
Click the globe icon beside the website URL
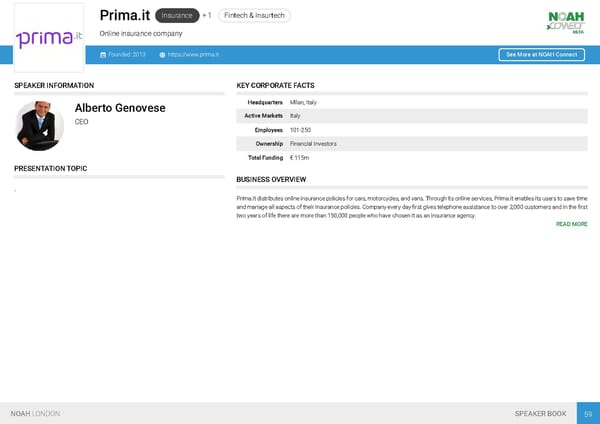coord(162,54)
